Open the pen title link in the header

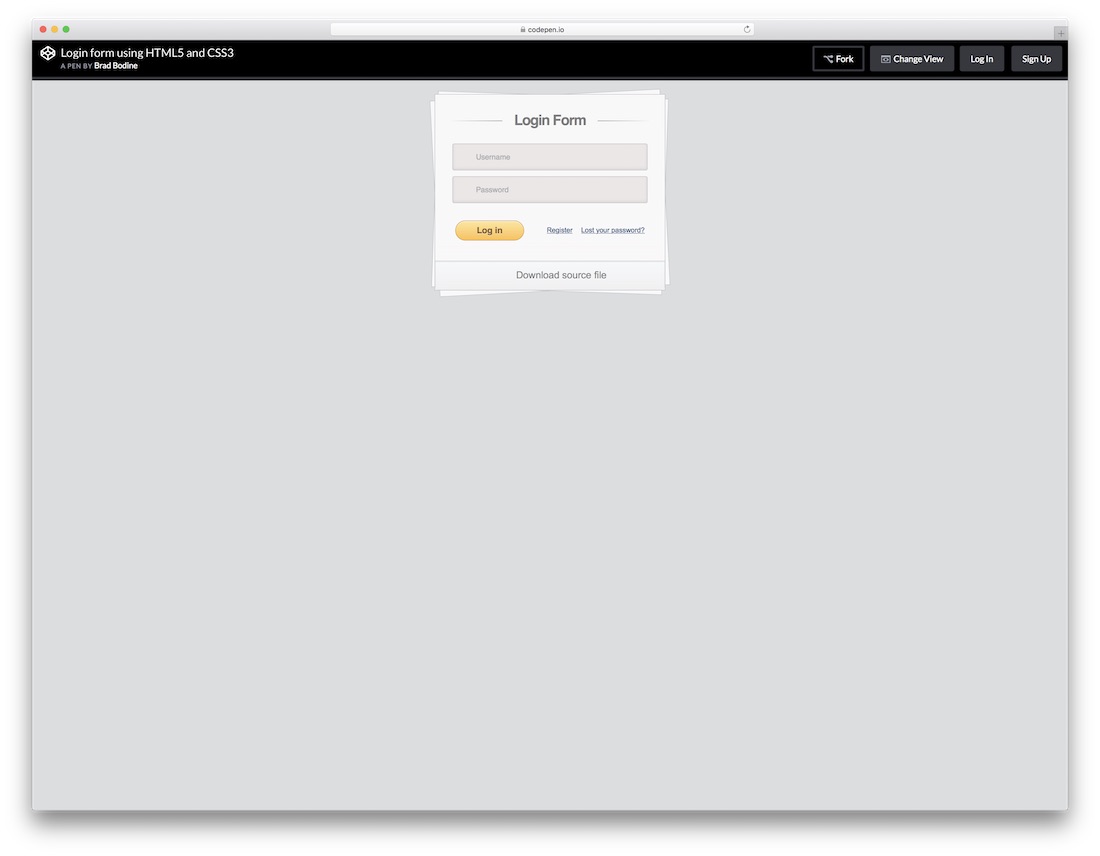point(147,52)
